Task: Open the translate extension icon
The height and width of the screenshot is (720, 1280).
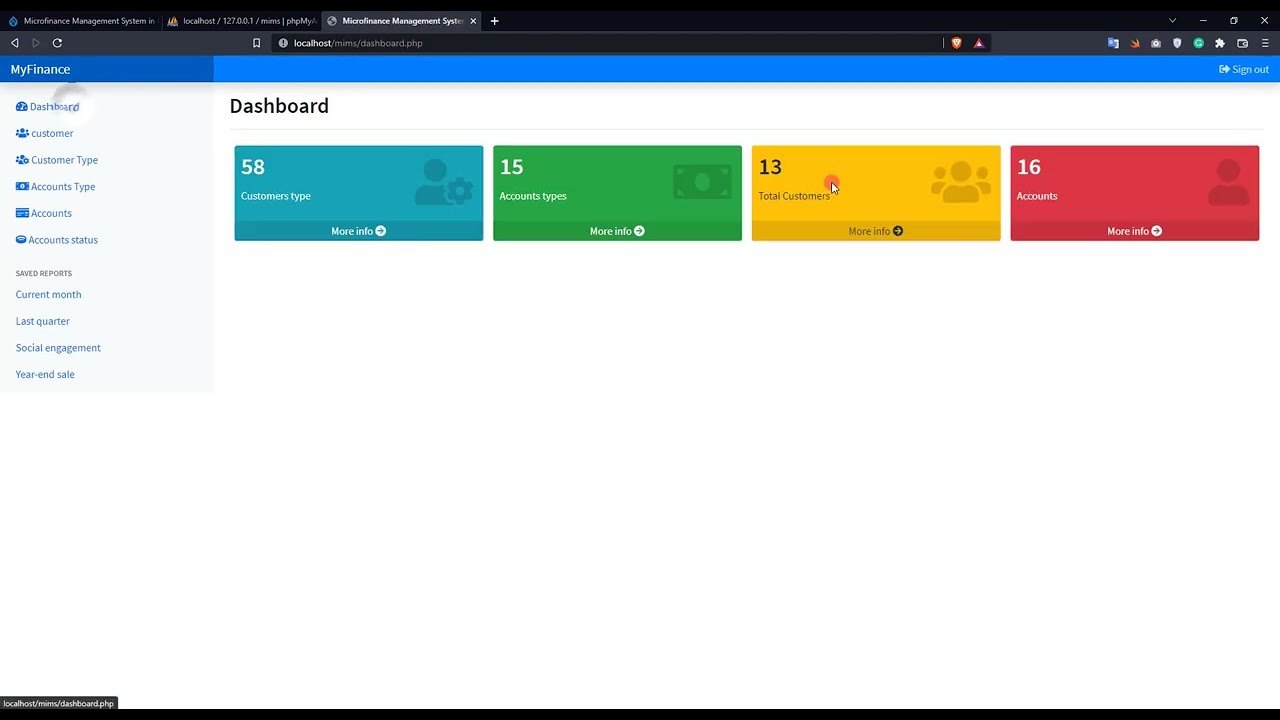Action: [1113, 43]
